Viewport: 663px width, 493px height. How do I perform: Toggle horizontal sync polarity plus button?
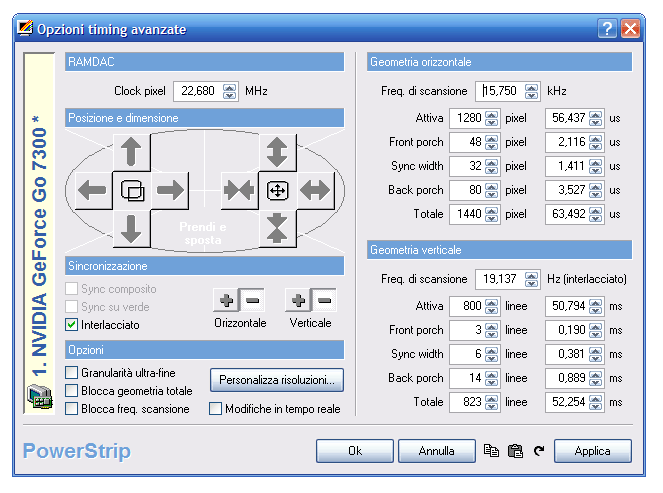point(227,300)
